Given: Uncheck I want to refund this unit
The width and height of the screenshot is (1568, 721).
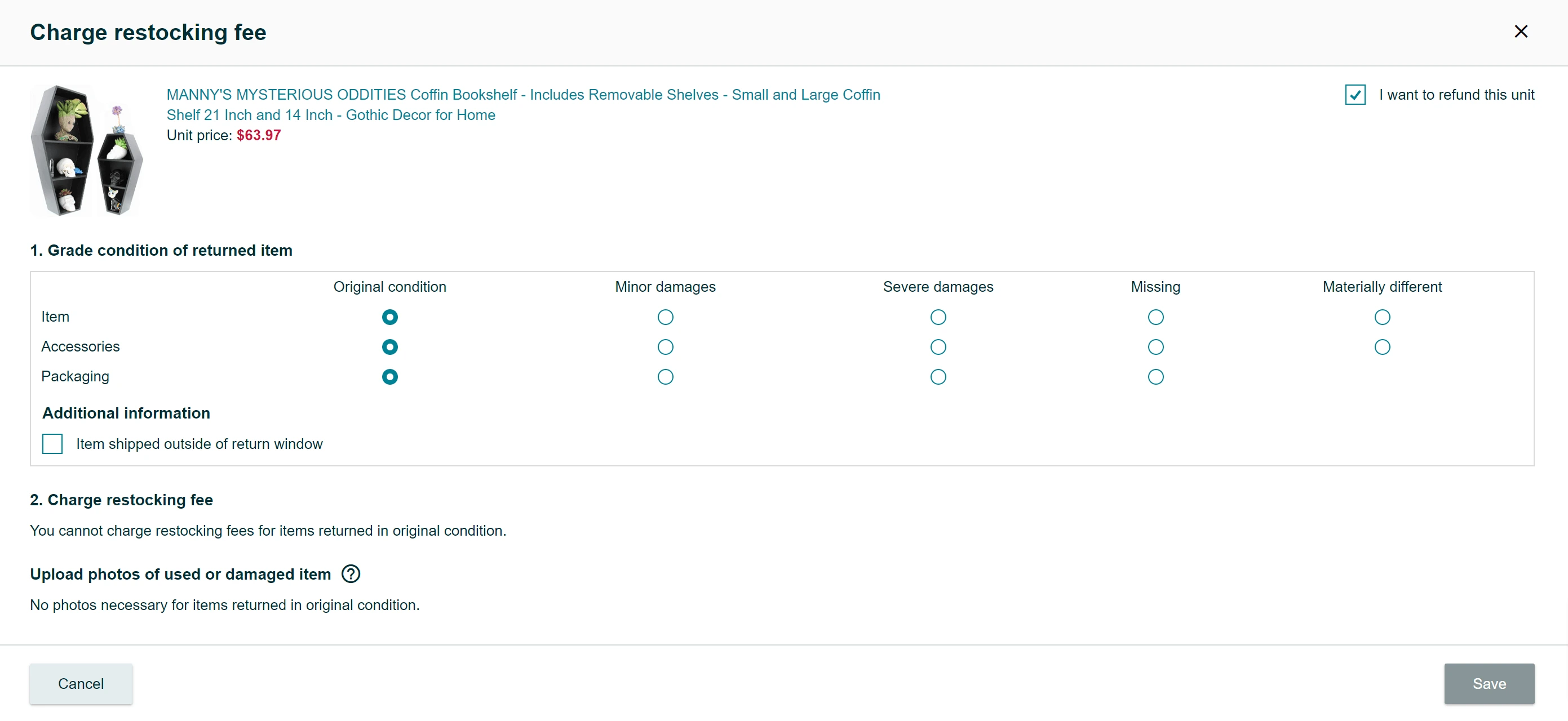Looking at the screenshot, I should 1355,95.
